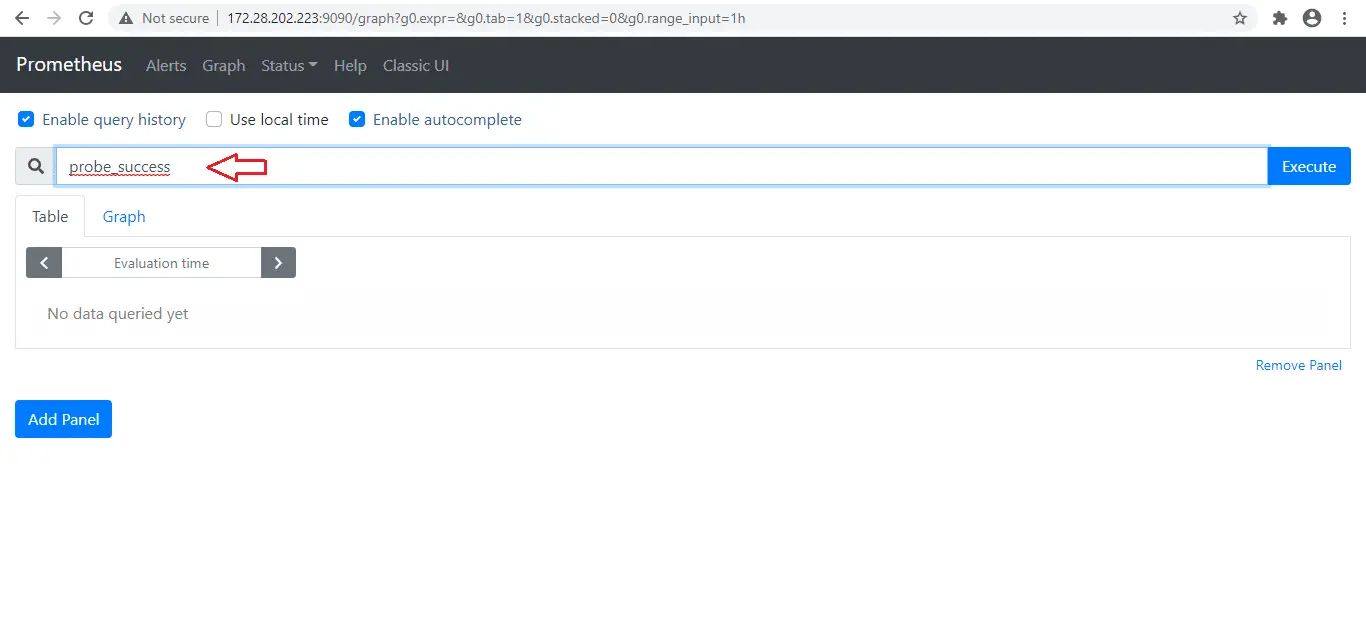Click the bookmark star icon
Image resolution: width=1366 pixels, height=620 pixels.
[x=1239, y=17]
